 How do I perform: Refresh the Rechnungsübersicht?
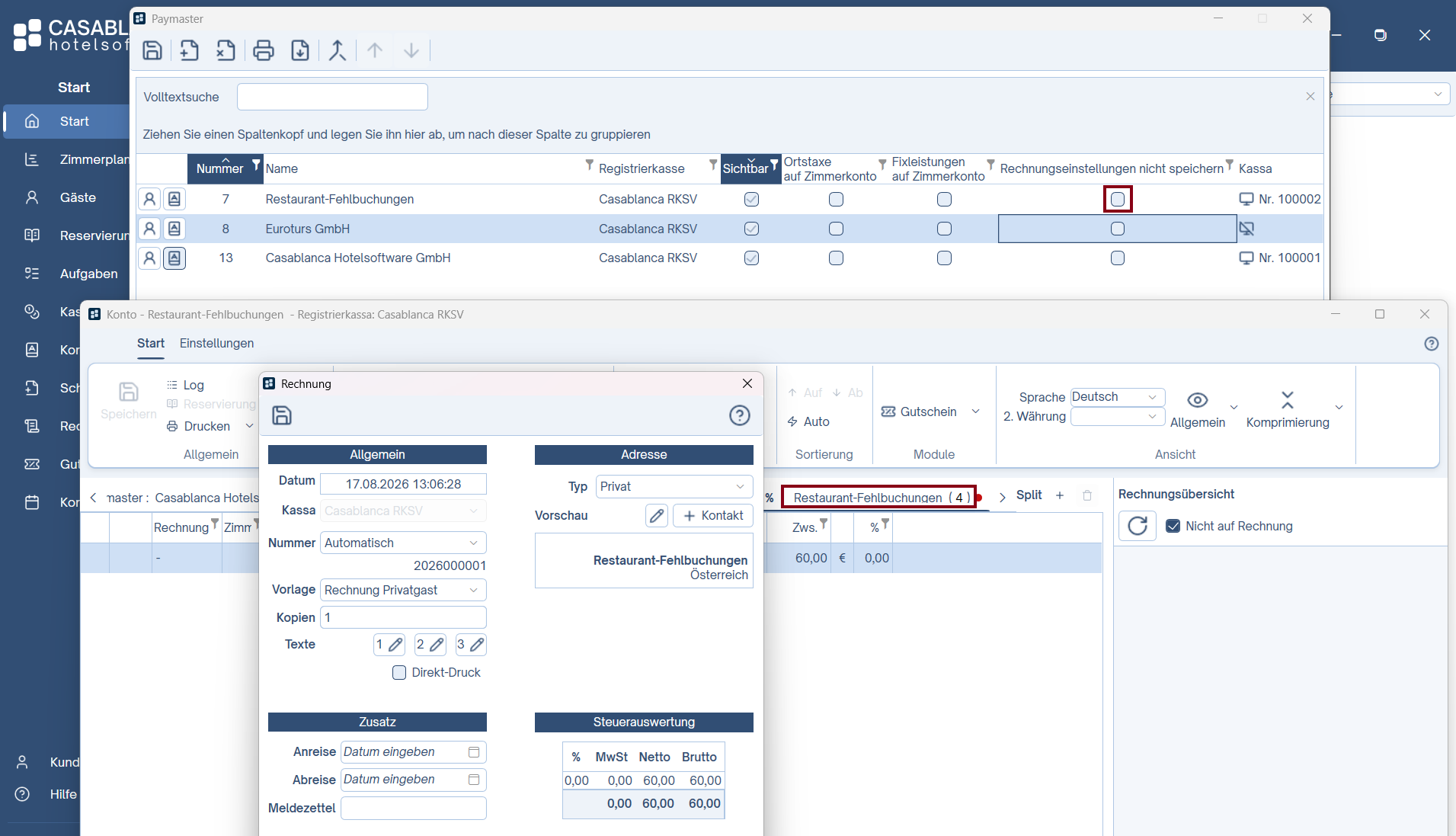[1138, 526]
